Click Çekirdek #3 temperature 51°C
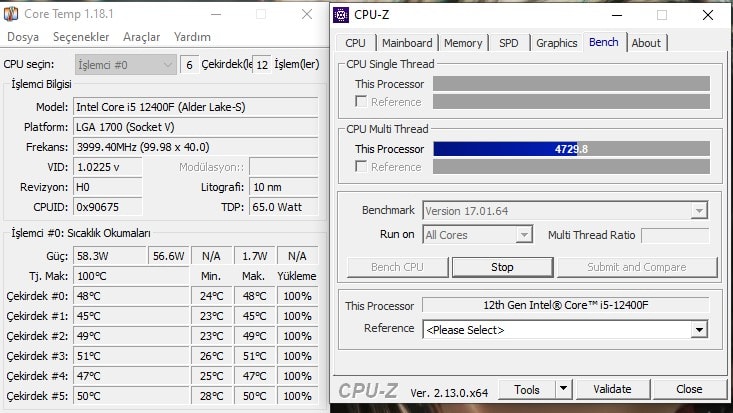733x413 pixels. (131, 356)
